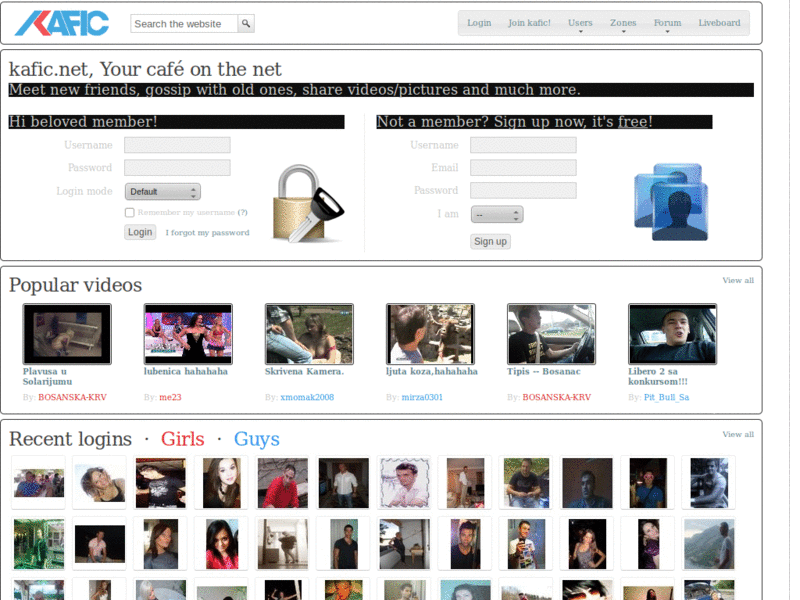Open user me23 profile link
Image resolution: width=800 pixels, height=600 pixels.
(x=170, y=397)
